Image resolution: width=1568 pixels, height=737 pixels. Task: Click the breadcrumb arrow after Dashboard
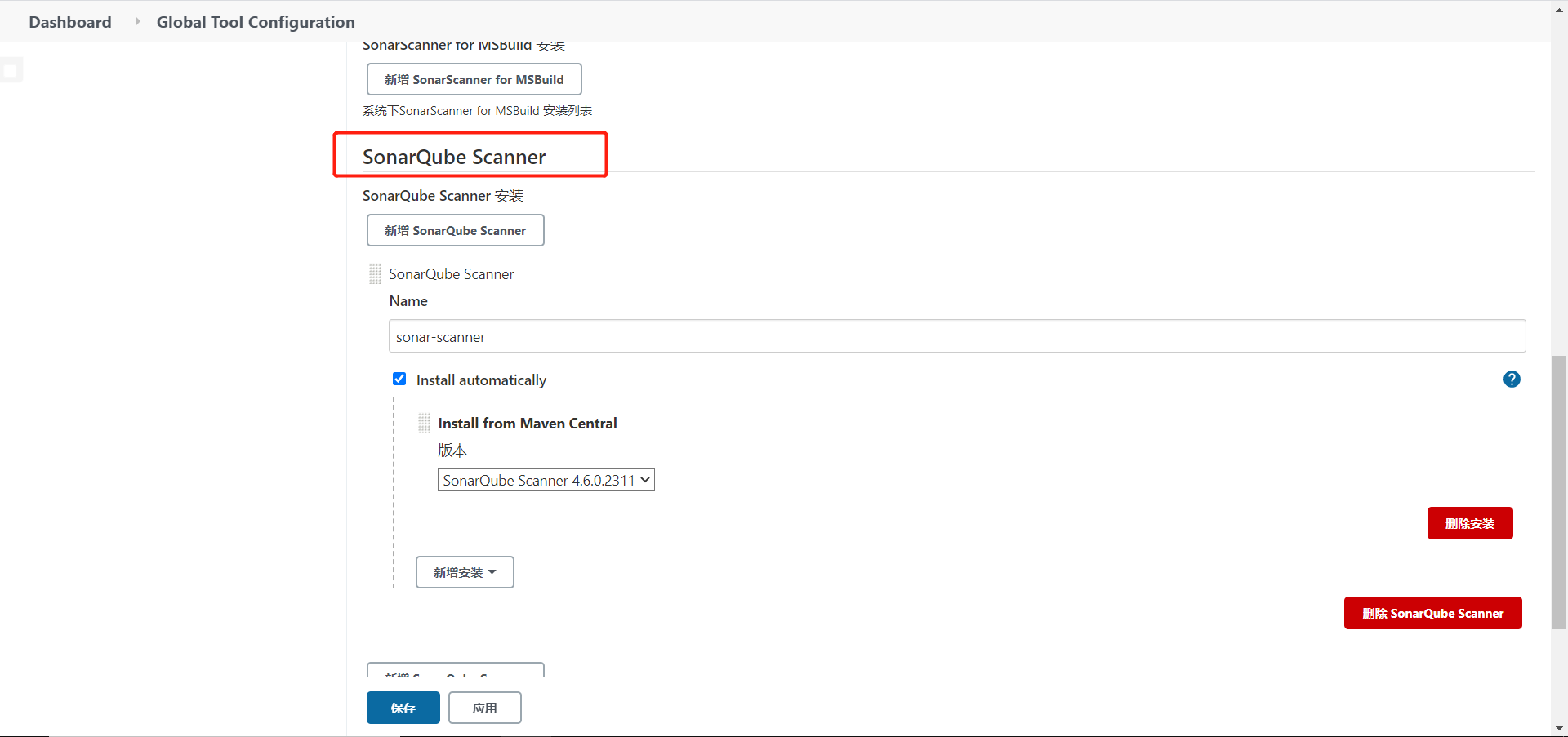[137, 22]
